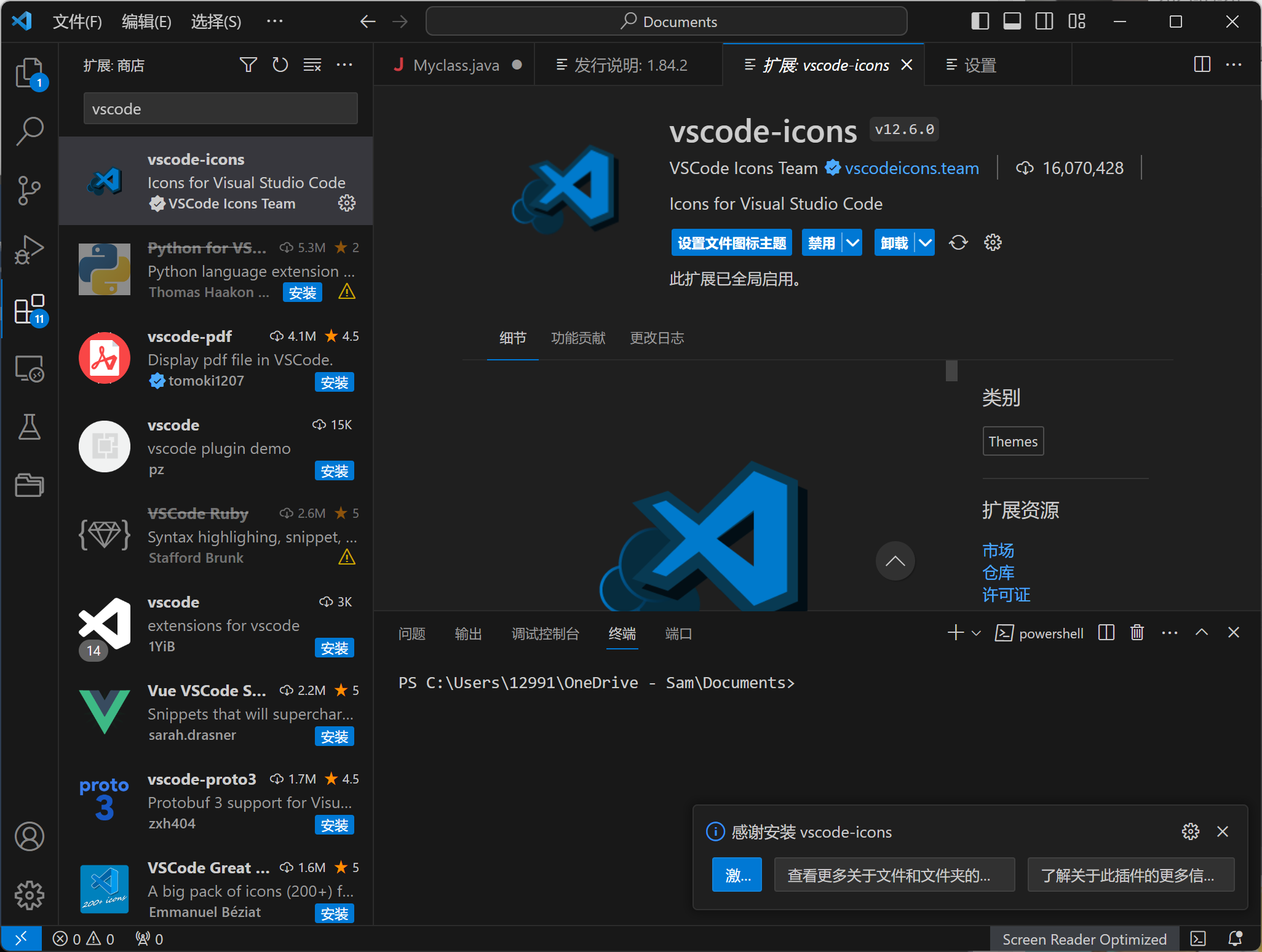Open the 更改日志 tab
Viewport: 1262px width, 952px height.
coord(657,338)
